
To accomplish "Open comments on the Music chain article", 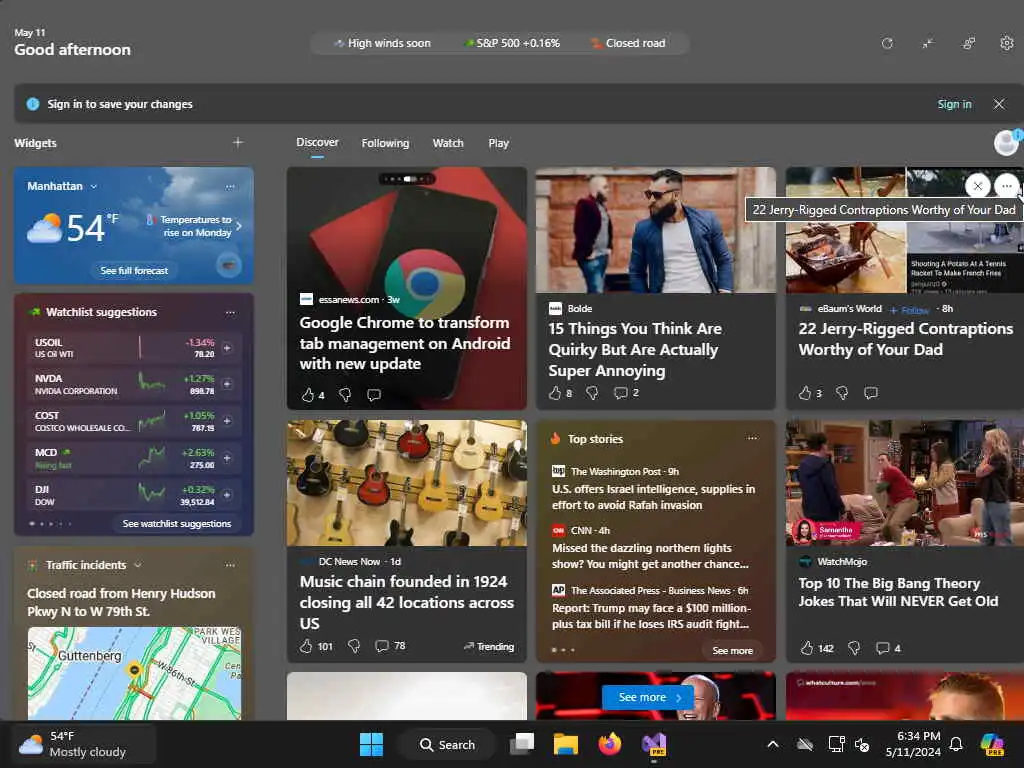I will pyautogui.click(x=382, y=646).
